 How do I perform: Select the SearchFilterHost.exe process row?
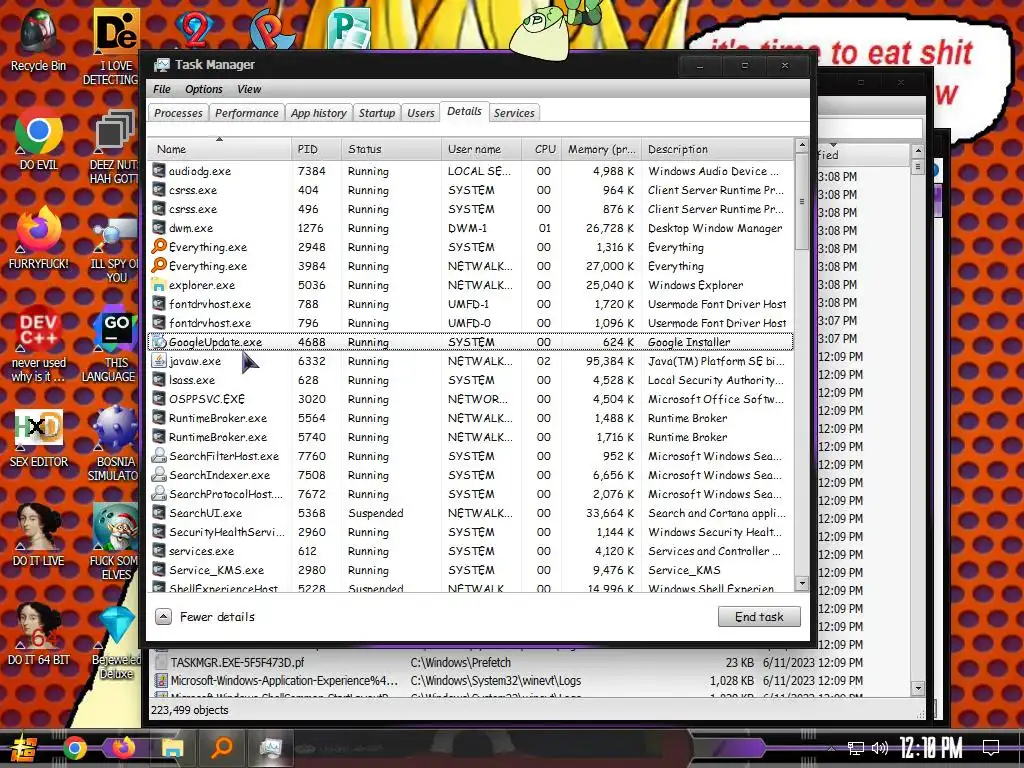point(471,456)
